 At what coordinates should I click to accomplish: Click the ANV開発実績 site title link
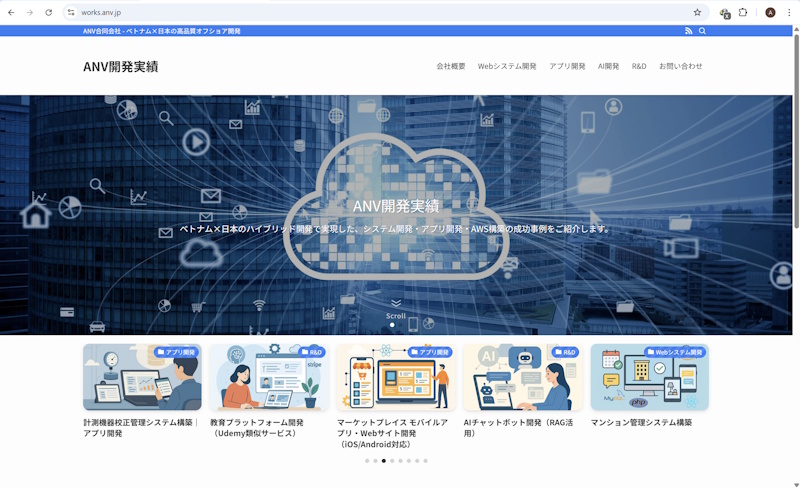(120, 67)
